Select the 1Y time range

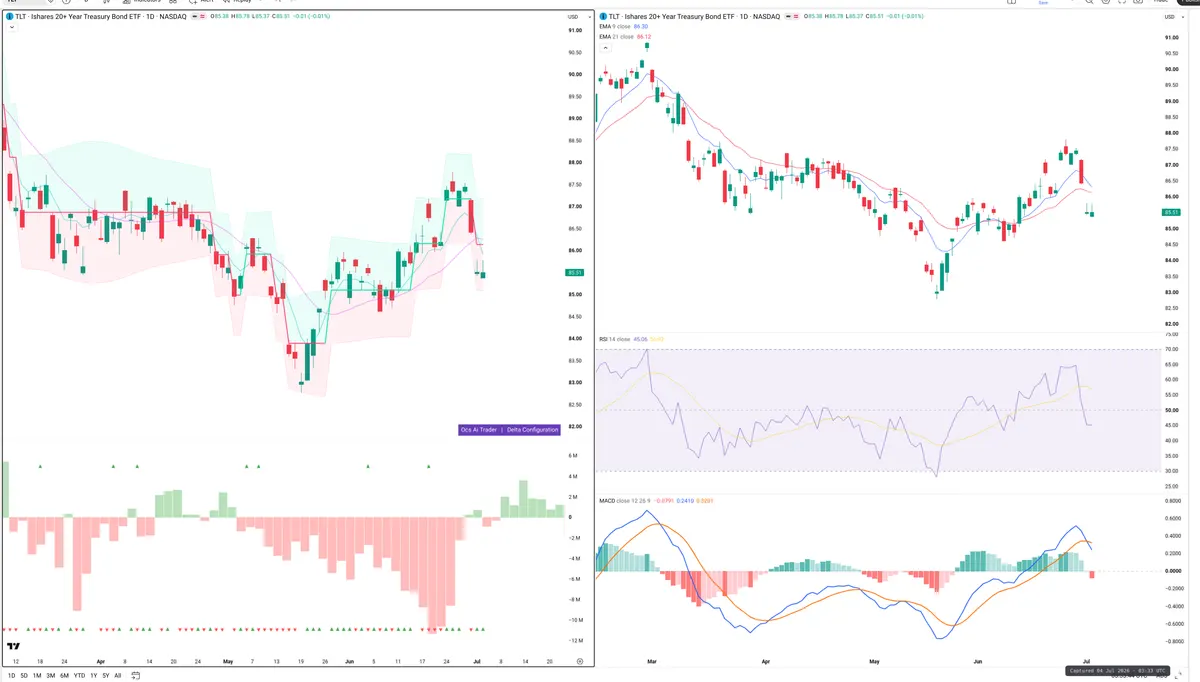(x=93, y=676)
